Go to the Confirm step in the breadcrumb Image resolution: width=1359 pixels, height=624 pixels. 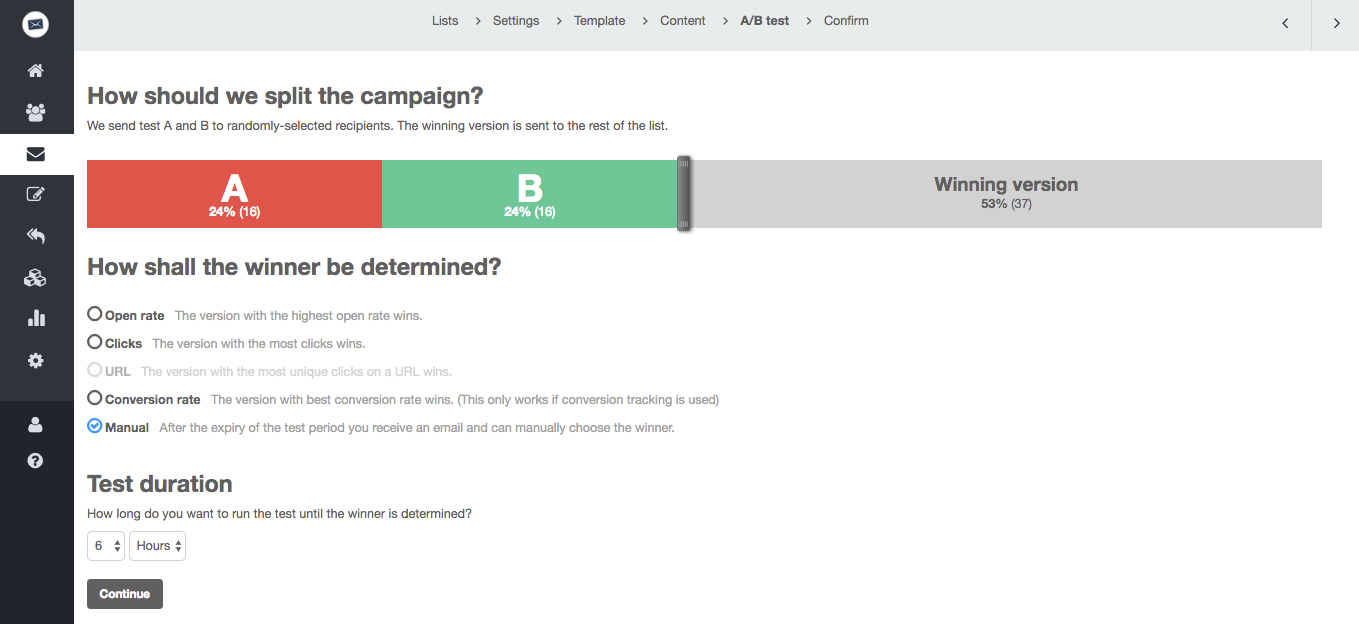(846, 21)
